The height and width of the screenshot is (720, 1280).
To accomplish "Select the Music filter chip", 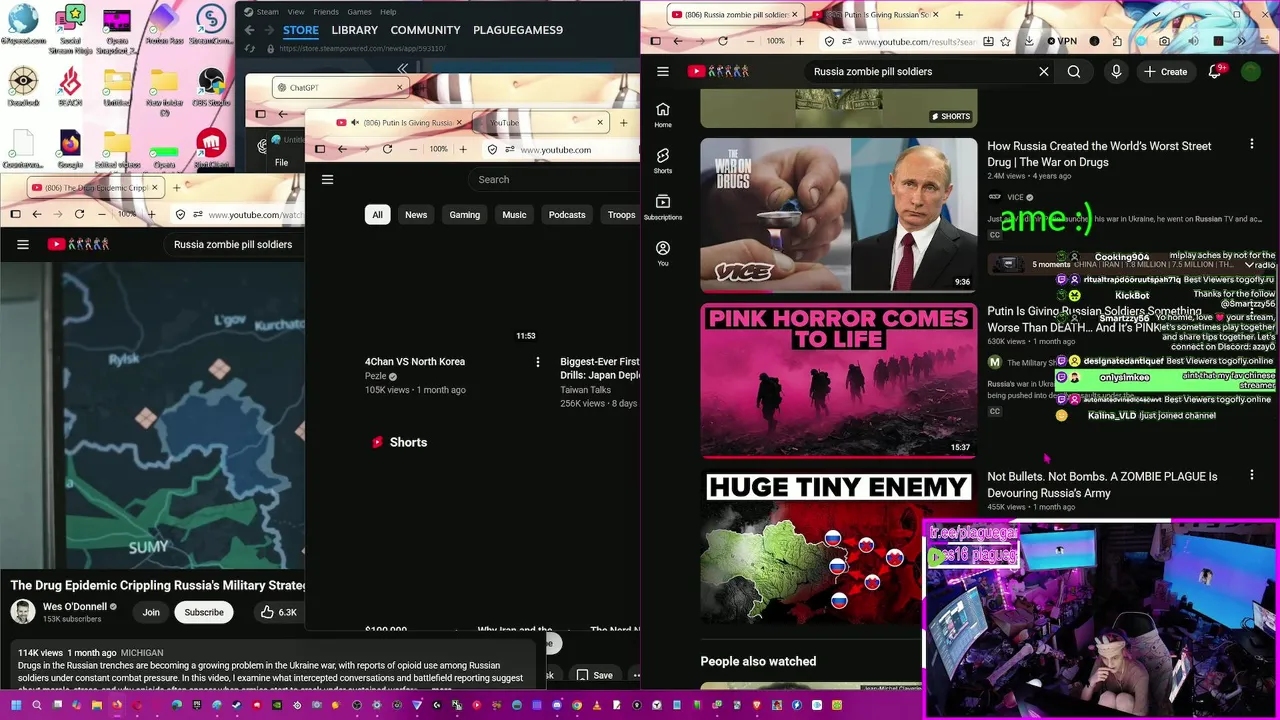I will coord(514,214).
